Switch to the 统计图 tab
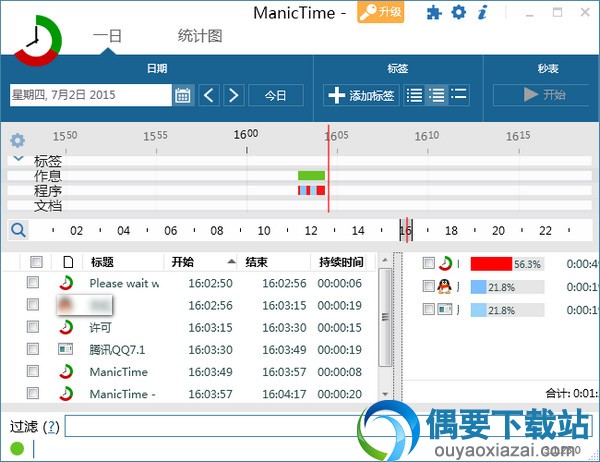The width and height of the screenshot is (600, 462). (199, 36)
